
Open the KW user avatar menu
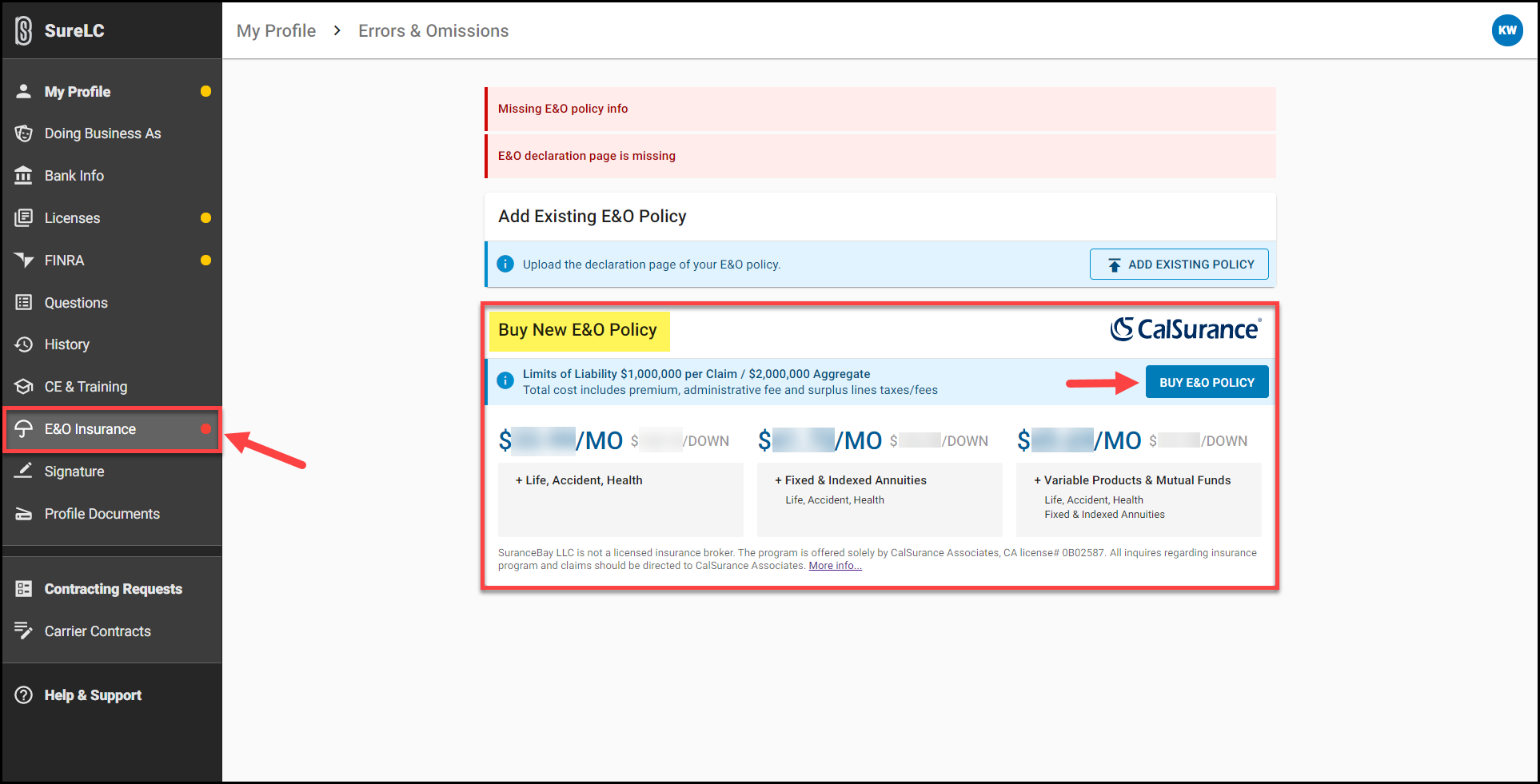coord(1507,30)
